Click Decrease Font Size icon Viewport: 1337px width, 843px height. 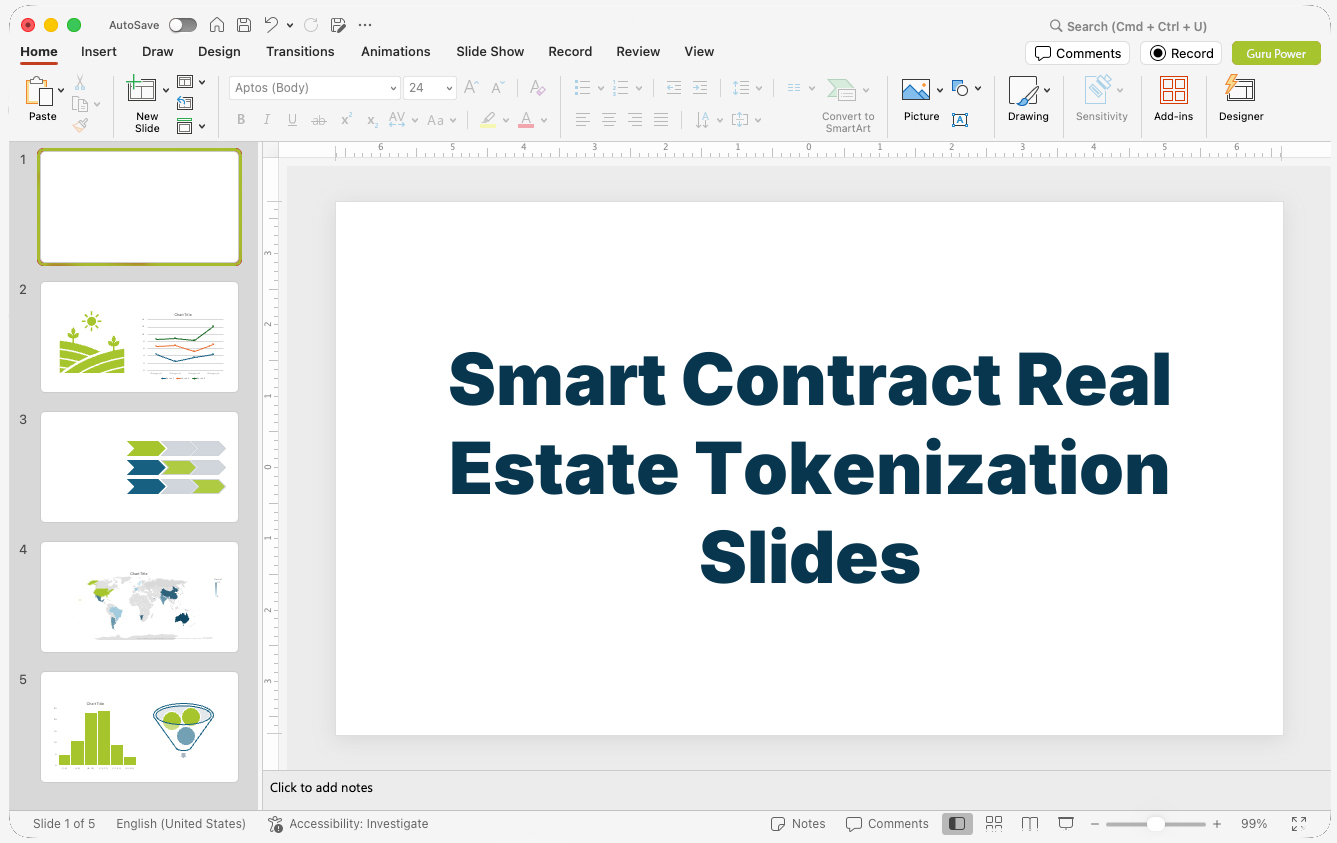tap(498, 88)
